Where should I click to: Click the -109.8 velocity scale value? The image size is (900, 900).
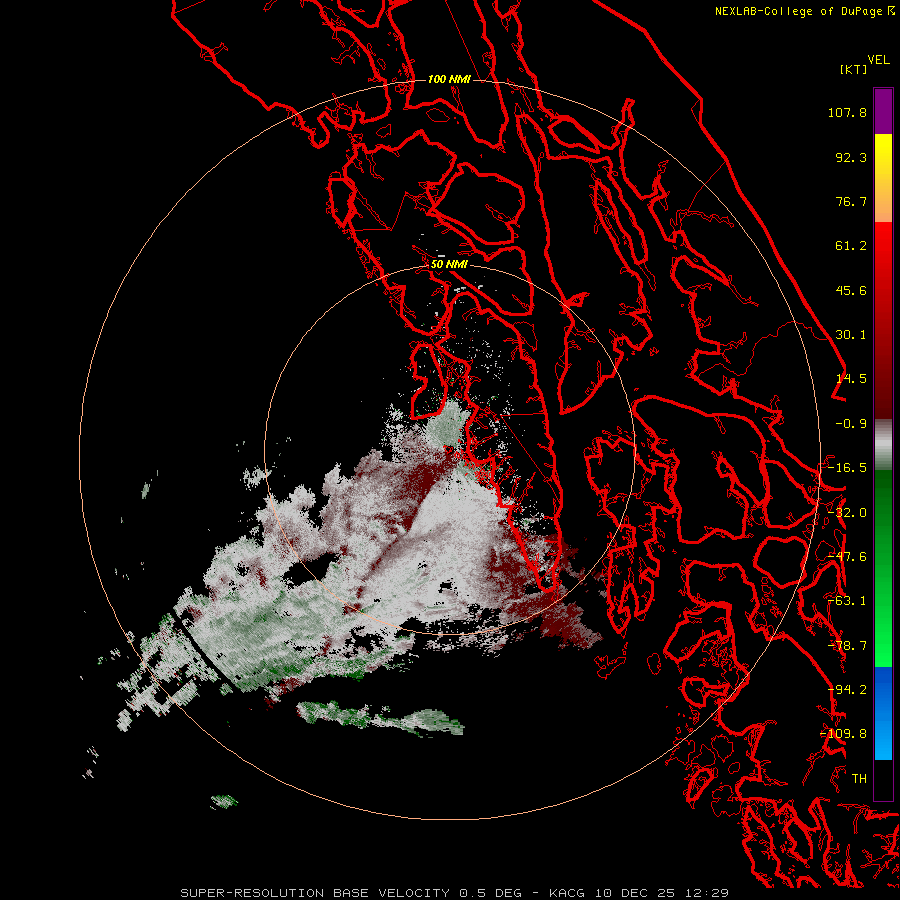(843, 734)
